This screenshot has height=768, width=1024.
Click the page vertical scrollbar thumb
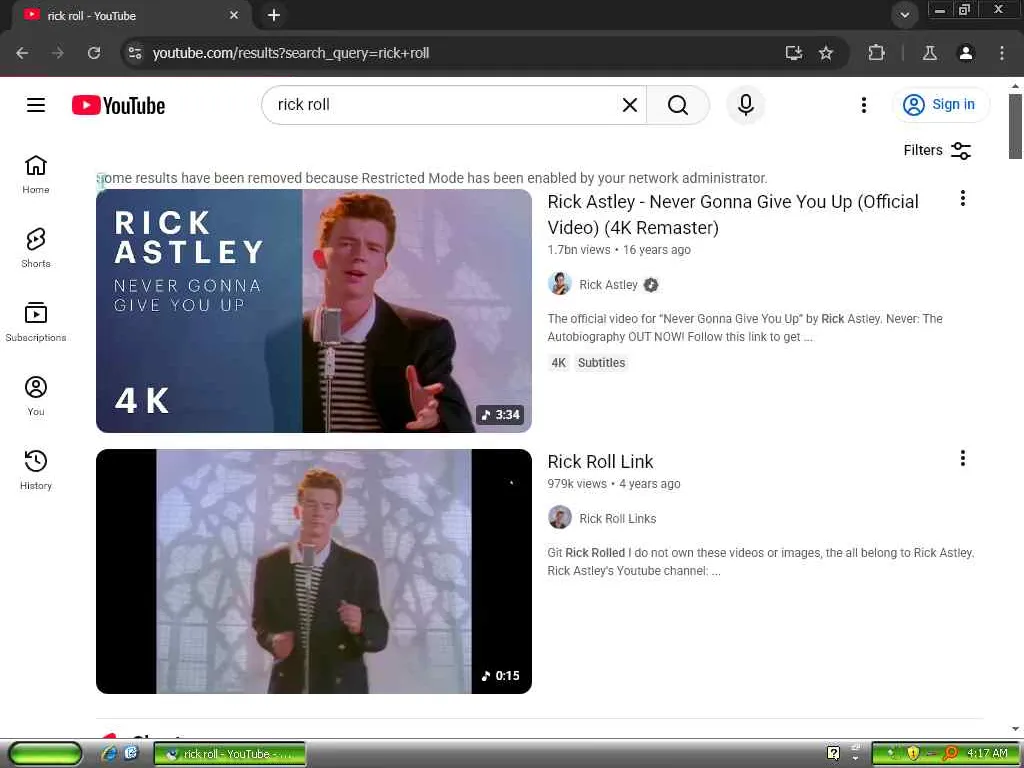pos(1015,126)
